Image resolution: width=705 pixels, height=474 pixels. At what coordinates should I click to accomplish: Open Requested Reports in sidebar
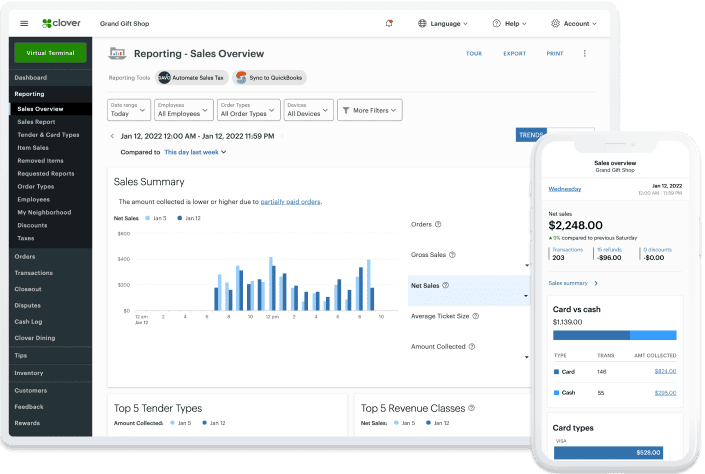pos(50,174)
